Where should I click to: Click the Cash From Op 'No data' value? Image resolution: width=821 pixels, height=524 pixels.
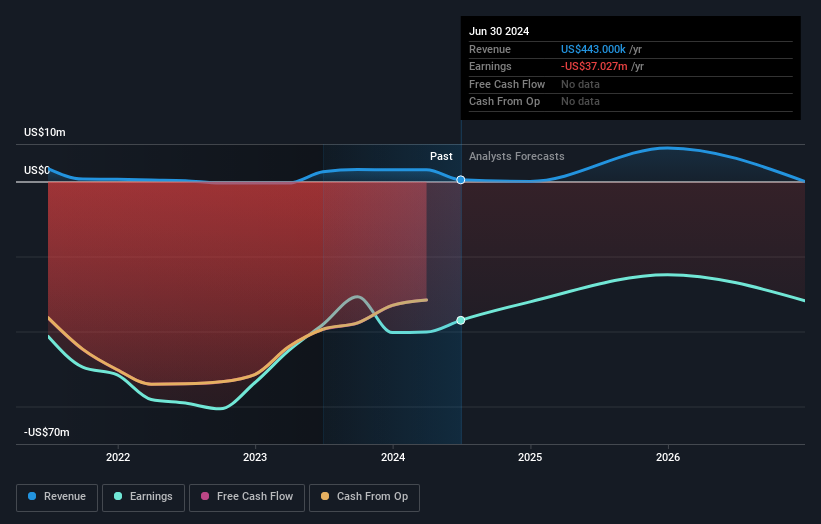coord(580,102)
